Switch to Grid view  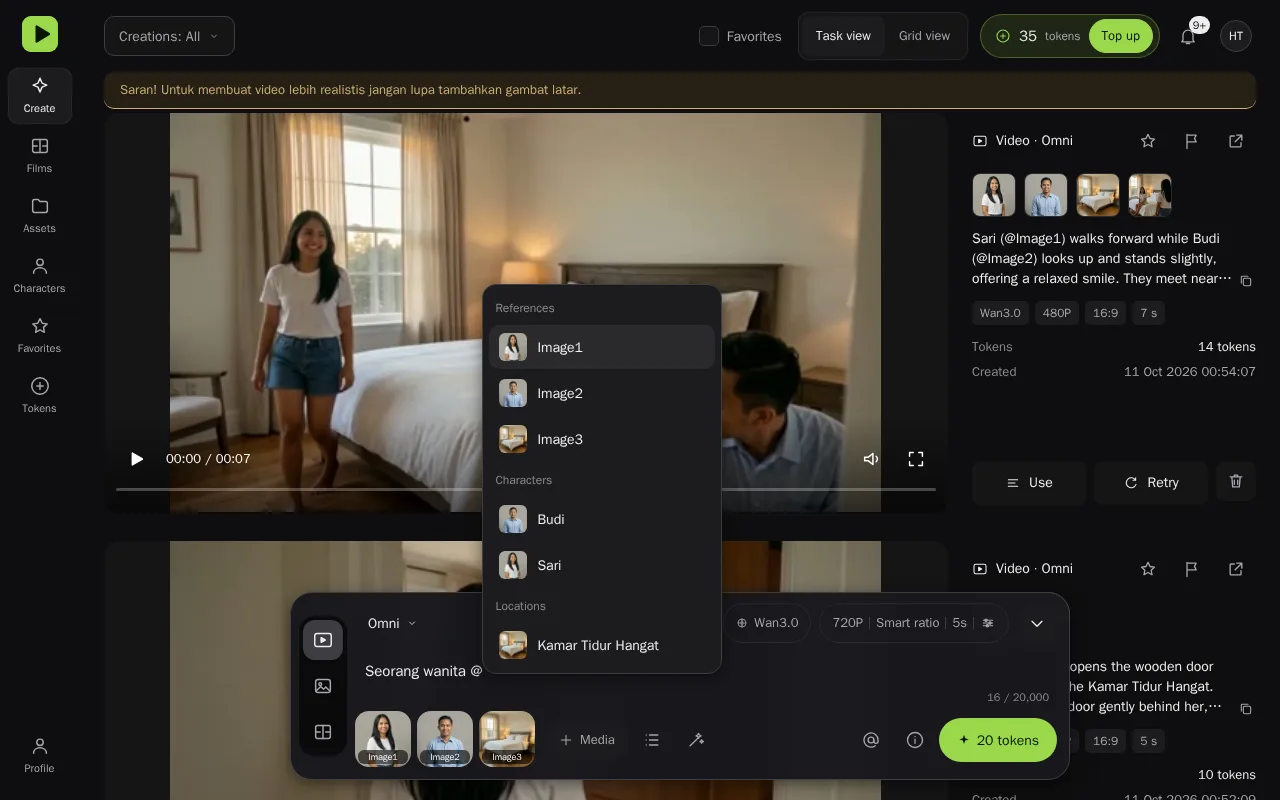pyautogui.click(x=924, y=36)
